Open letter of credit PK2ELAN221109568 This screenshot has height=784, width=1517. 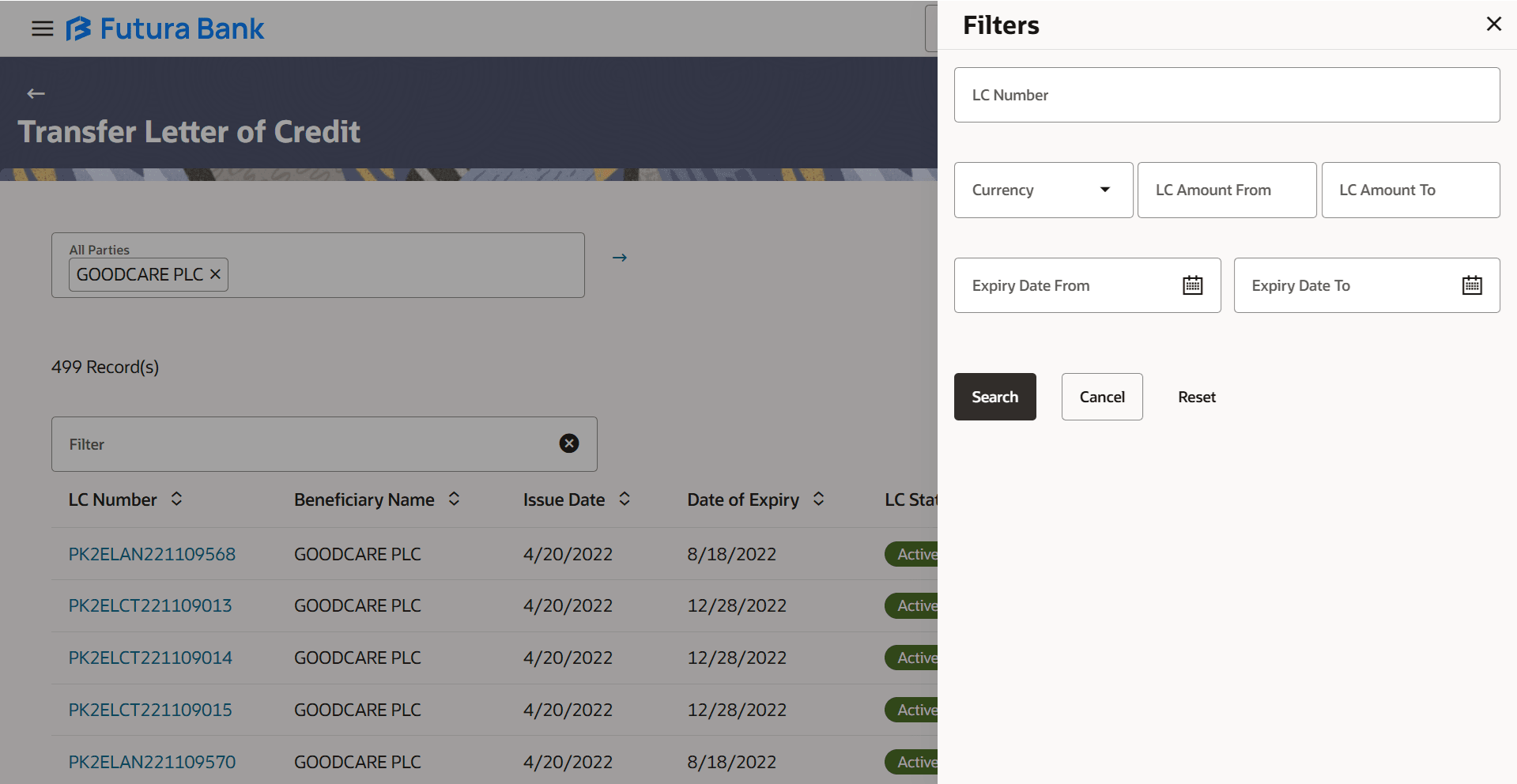152,554
